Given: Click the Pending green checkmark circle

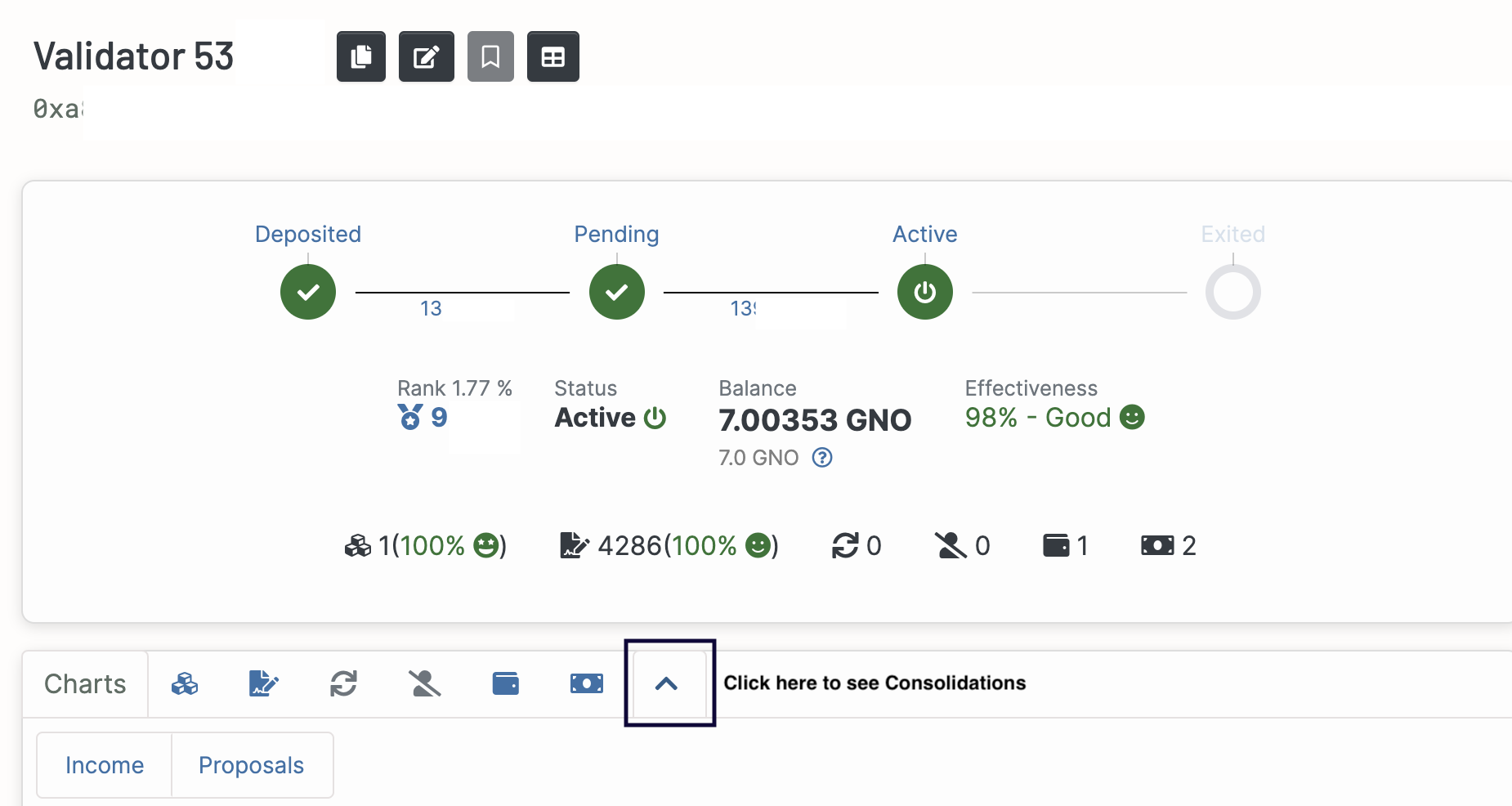Looking at the screenshot, I should tap(616, 292).
